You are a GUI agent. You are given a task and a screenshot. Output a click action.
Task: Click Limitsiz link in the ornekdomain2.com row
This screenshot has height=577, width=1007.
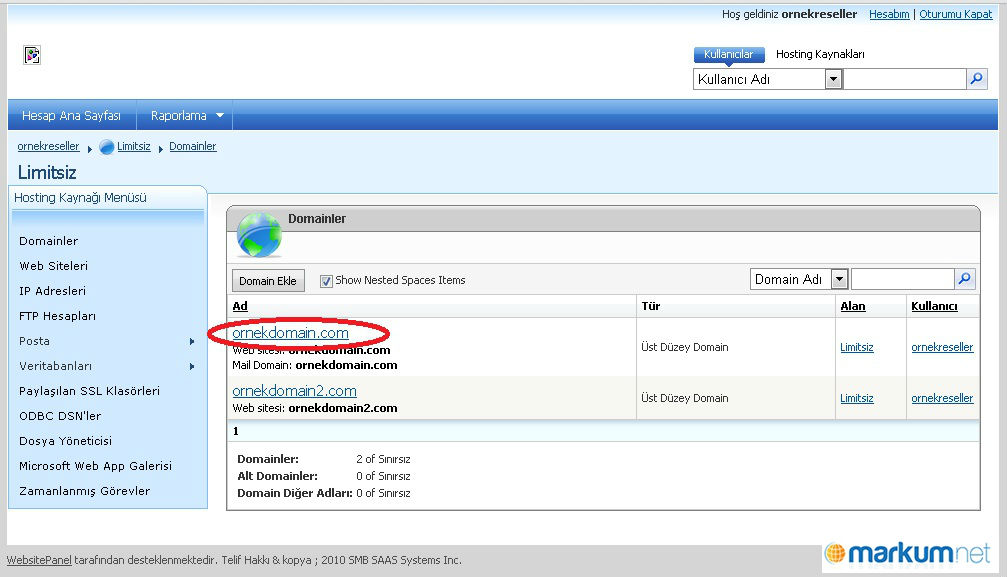coord(857,398)
